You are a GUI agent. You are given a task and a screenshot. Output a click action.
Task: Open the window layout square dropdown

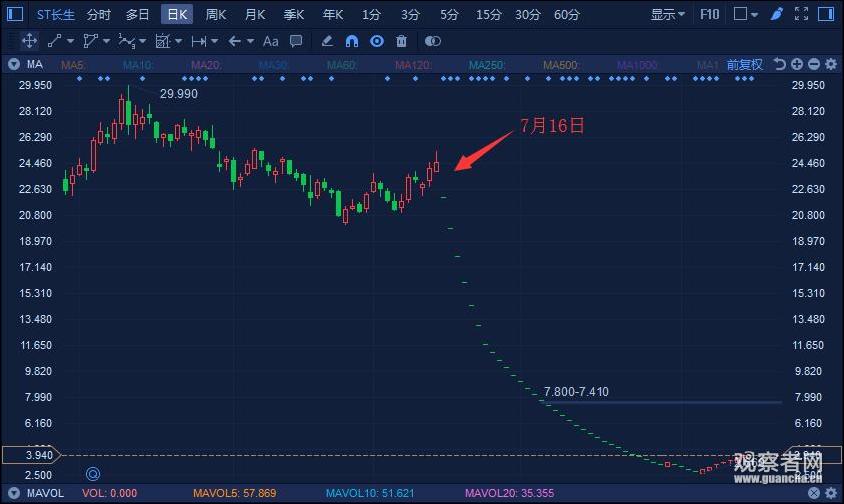point(745,14)
